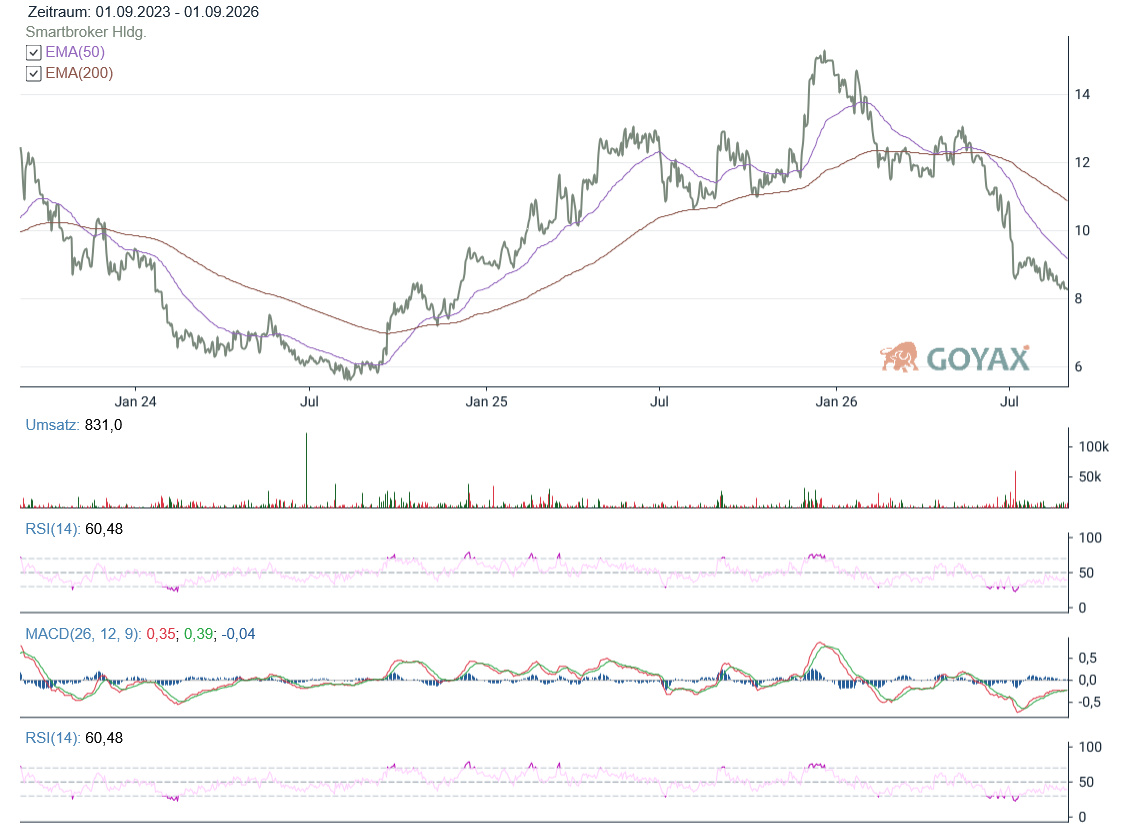Click the MACD histogram value -0,04
Image resolution: width=1140 pixels, height=826 pixels.
coord(238,634)
